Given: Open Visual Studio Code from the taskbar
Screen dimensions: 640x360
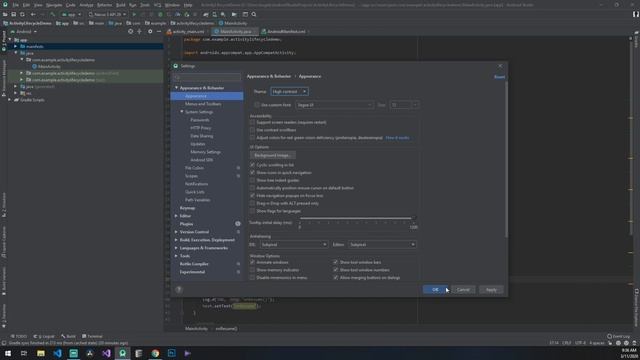Looking at the screenshot, I should (x=57, y=353).
